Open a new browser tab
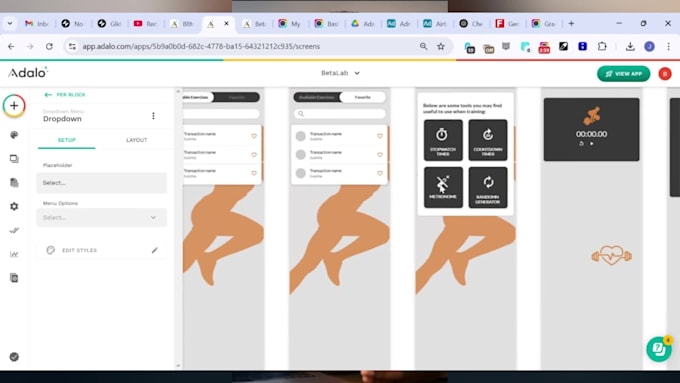680x383 pixels. pos(571,24)
